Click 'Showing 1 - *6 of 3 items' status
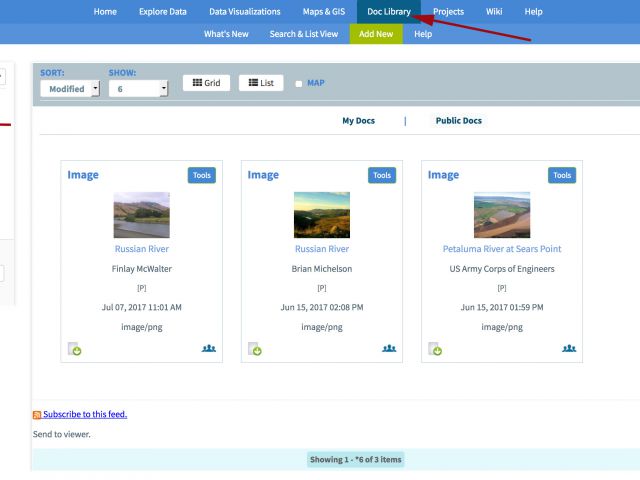The height and width of the screenshot is (480, 640). 356,460
